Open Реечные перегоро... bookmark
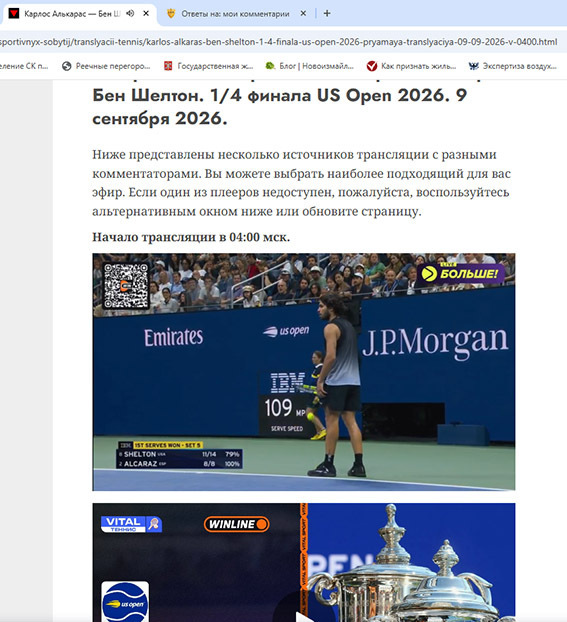Image resolution: width=567 pixels, height=622 pixels. 106,66
